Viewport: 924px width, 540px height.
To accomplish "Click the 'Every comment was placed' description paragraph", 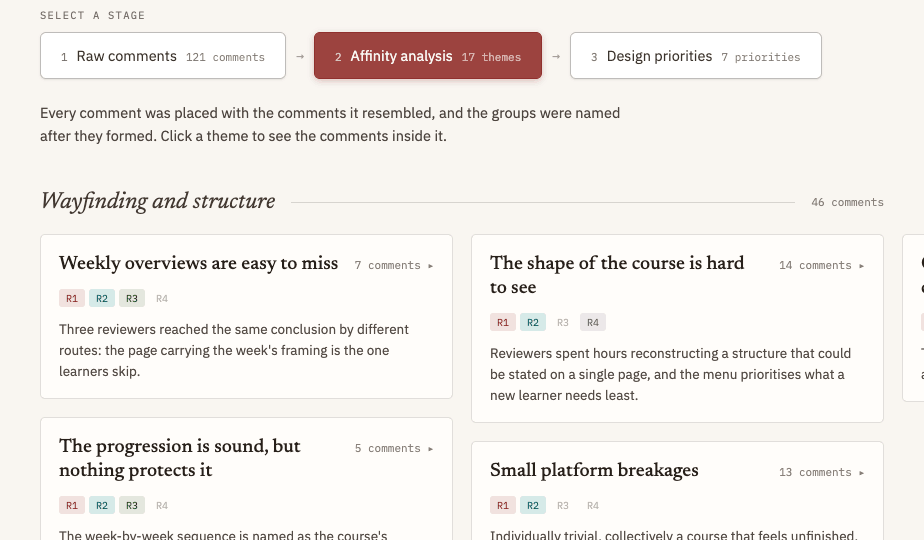I will 330,124.
